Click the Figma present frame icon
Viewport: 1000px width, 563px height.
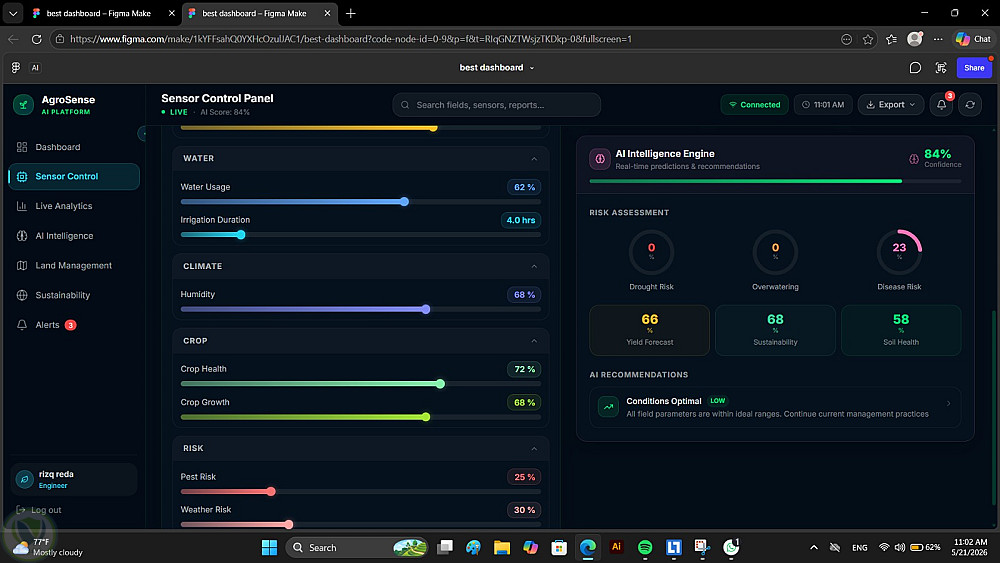pyautogui.click(x=941, y=68)
